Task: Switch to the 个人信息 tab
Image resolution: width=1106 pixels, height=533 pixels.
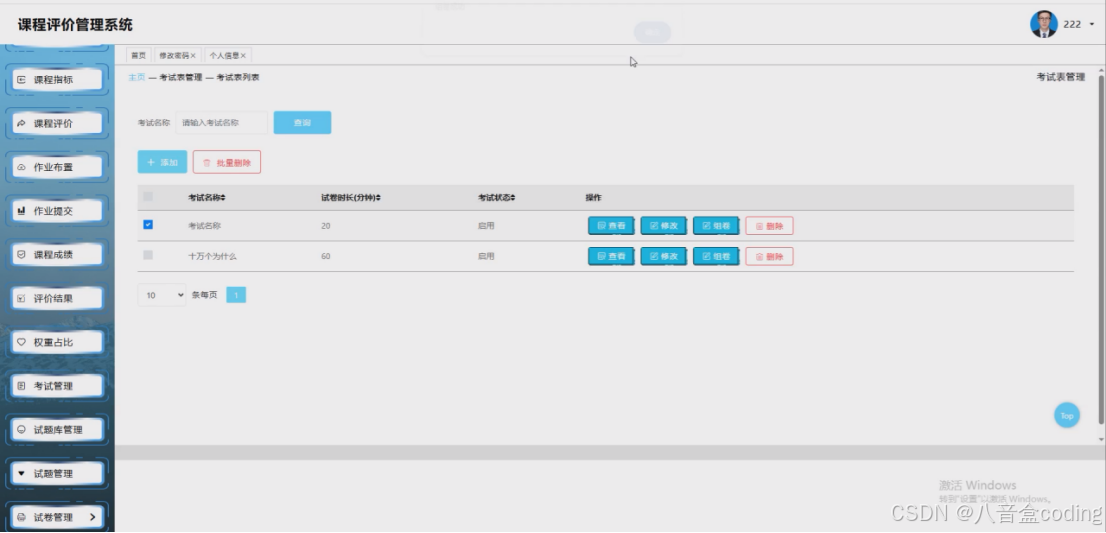Action: pos(224,55)
